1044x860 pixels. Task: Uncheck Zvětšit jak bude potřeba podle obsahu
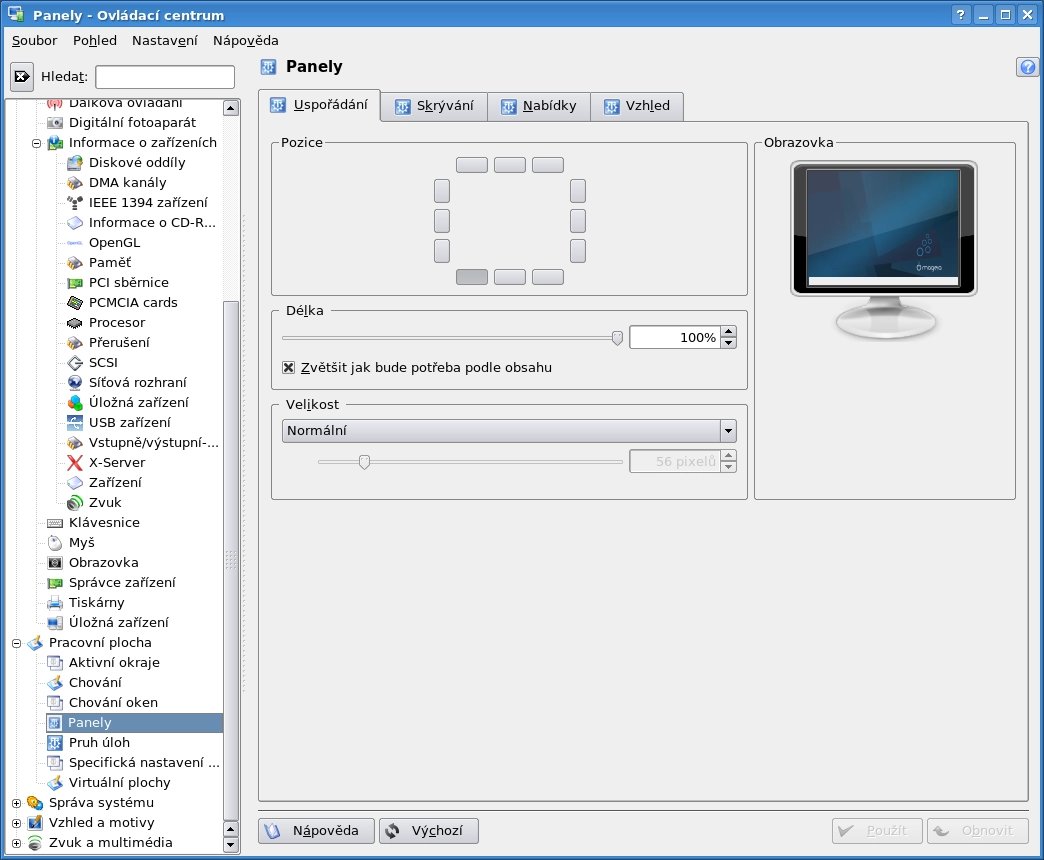(288, 367)
